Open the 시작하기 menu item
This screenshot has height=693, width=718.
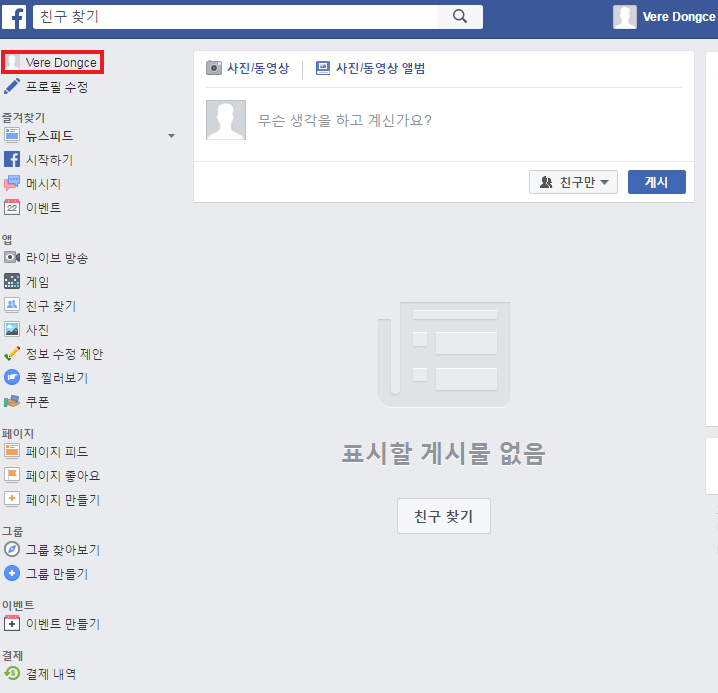pyautogui.click(x=49, y=160)
